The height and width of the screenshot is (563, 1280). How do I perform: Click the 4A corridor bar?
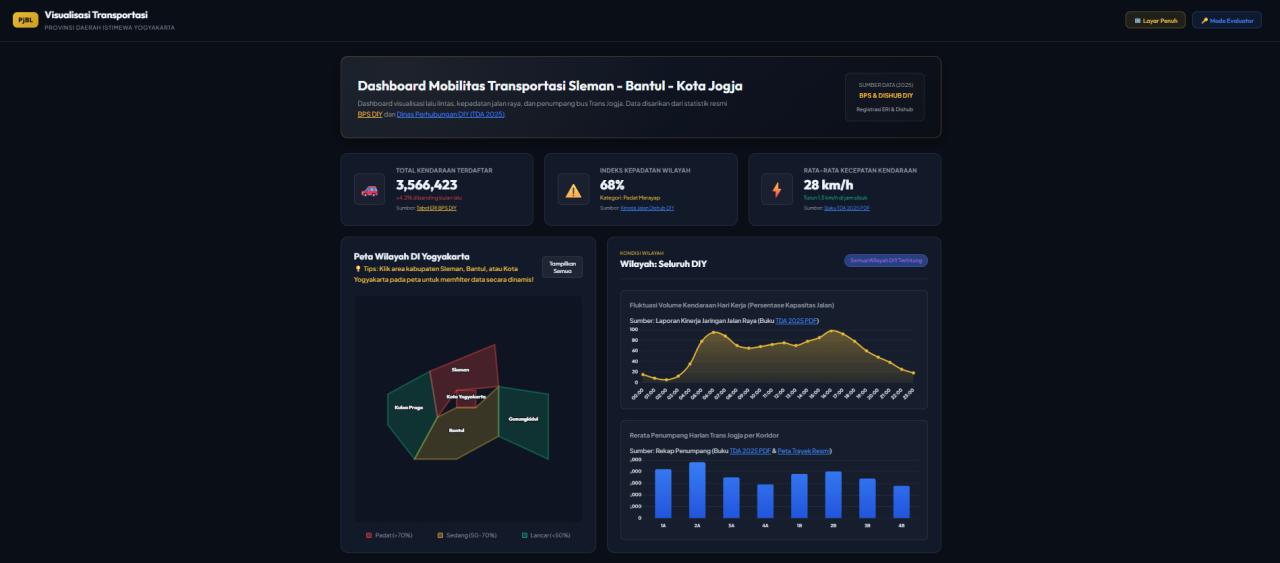pyautogui.click(x=765, y=501)
